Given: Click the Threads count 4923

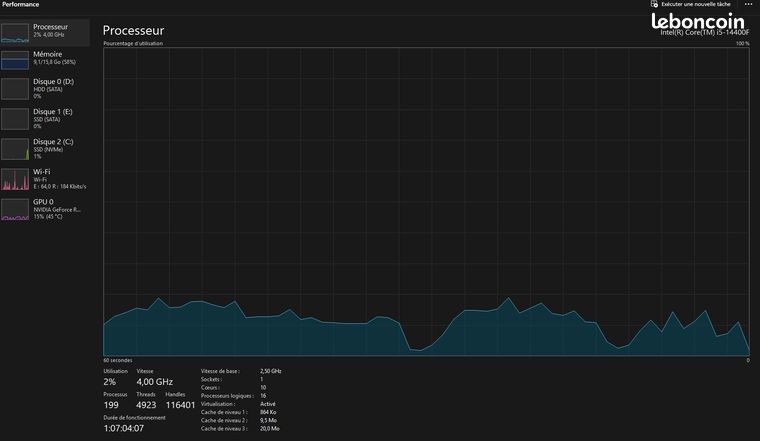Looking at the screenshot, I should [x=146, y=405].
